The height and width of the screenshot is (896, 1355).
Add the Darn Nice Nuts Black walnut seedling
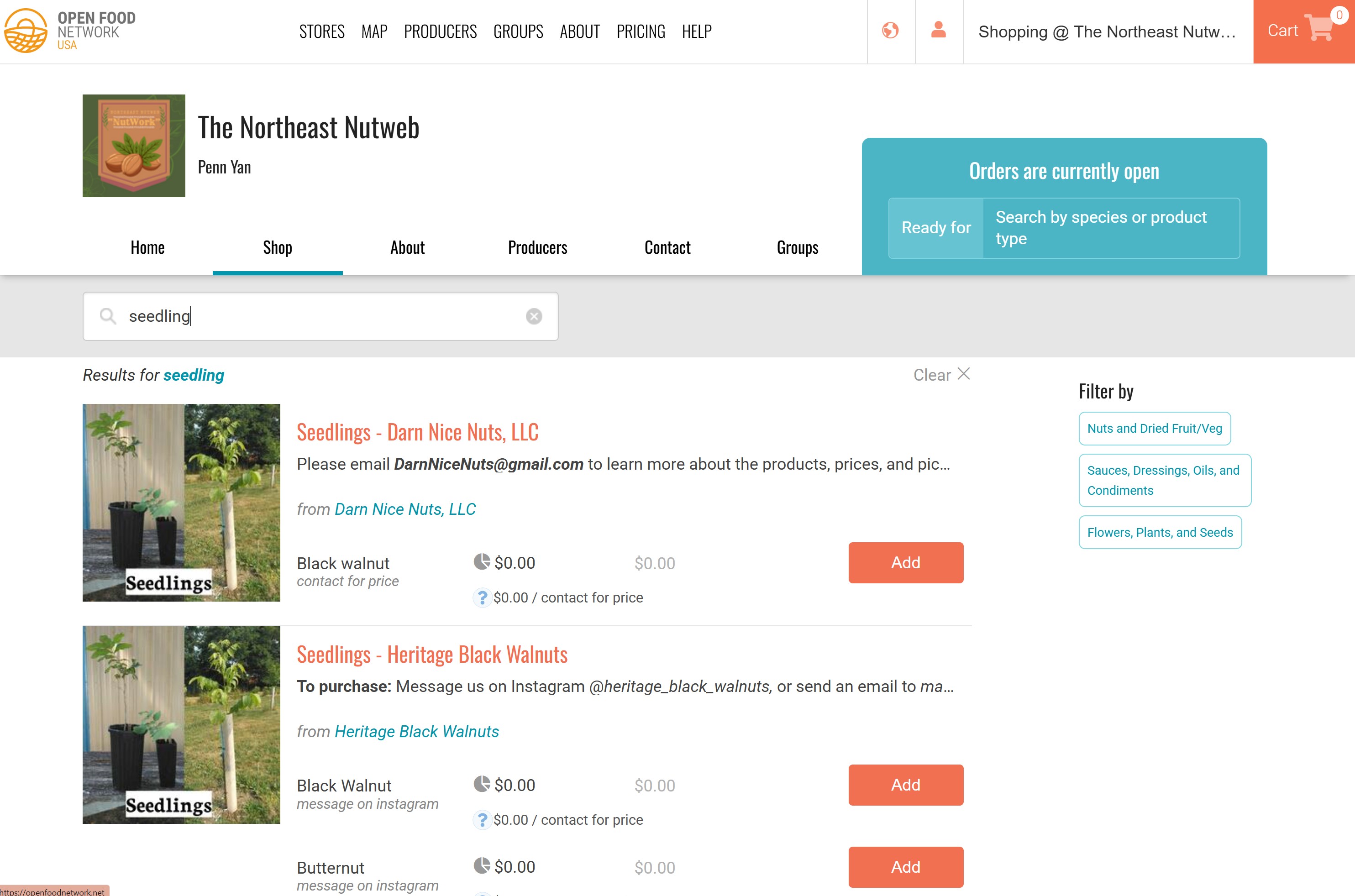point(905,562)
